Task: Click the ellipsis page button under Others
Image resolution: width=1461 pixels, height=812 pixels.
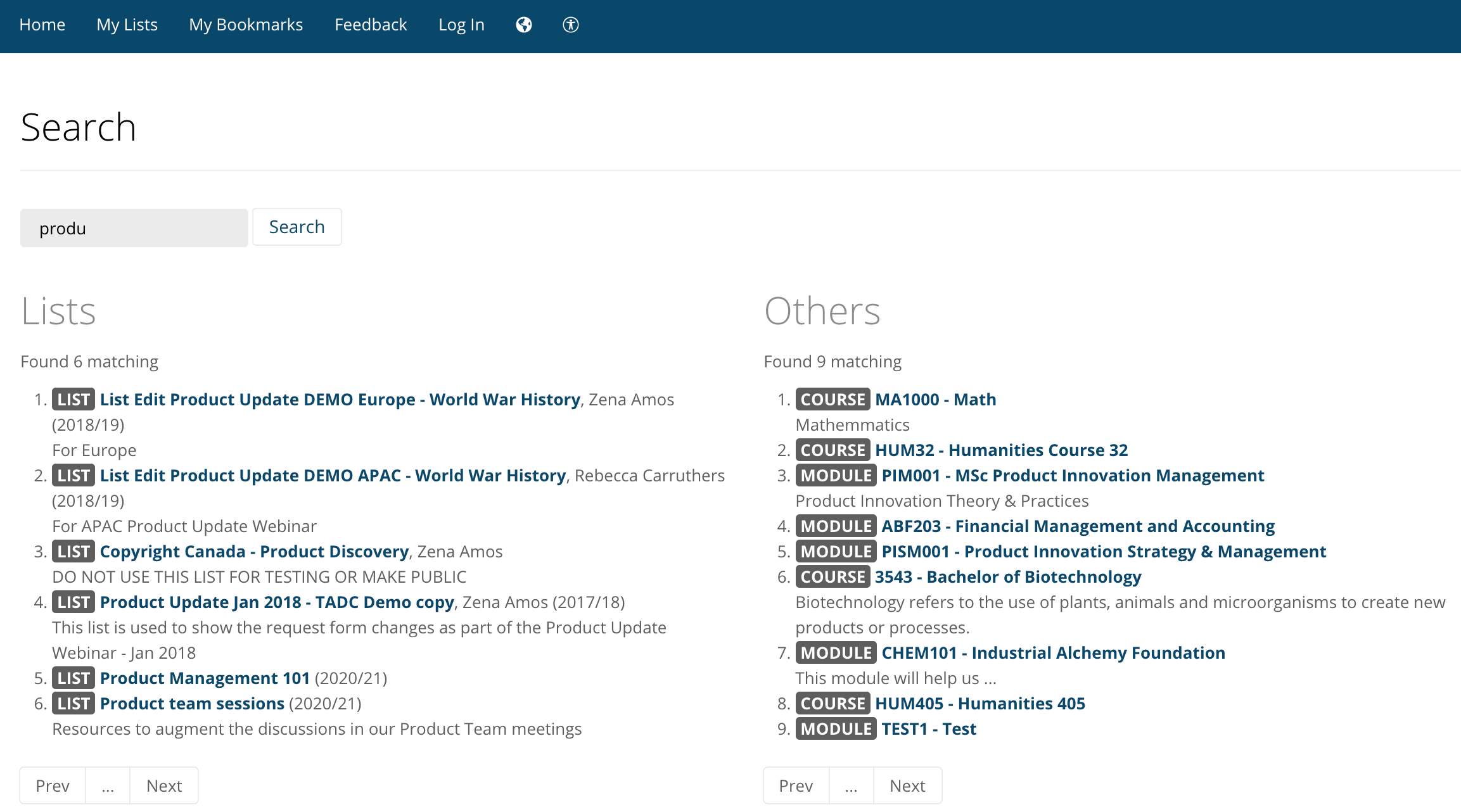Action: click(x=851, y=786)
